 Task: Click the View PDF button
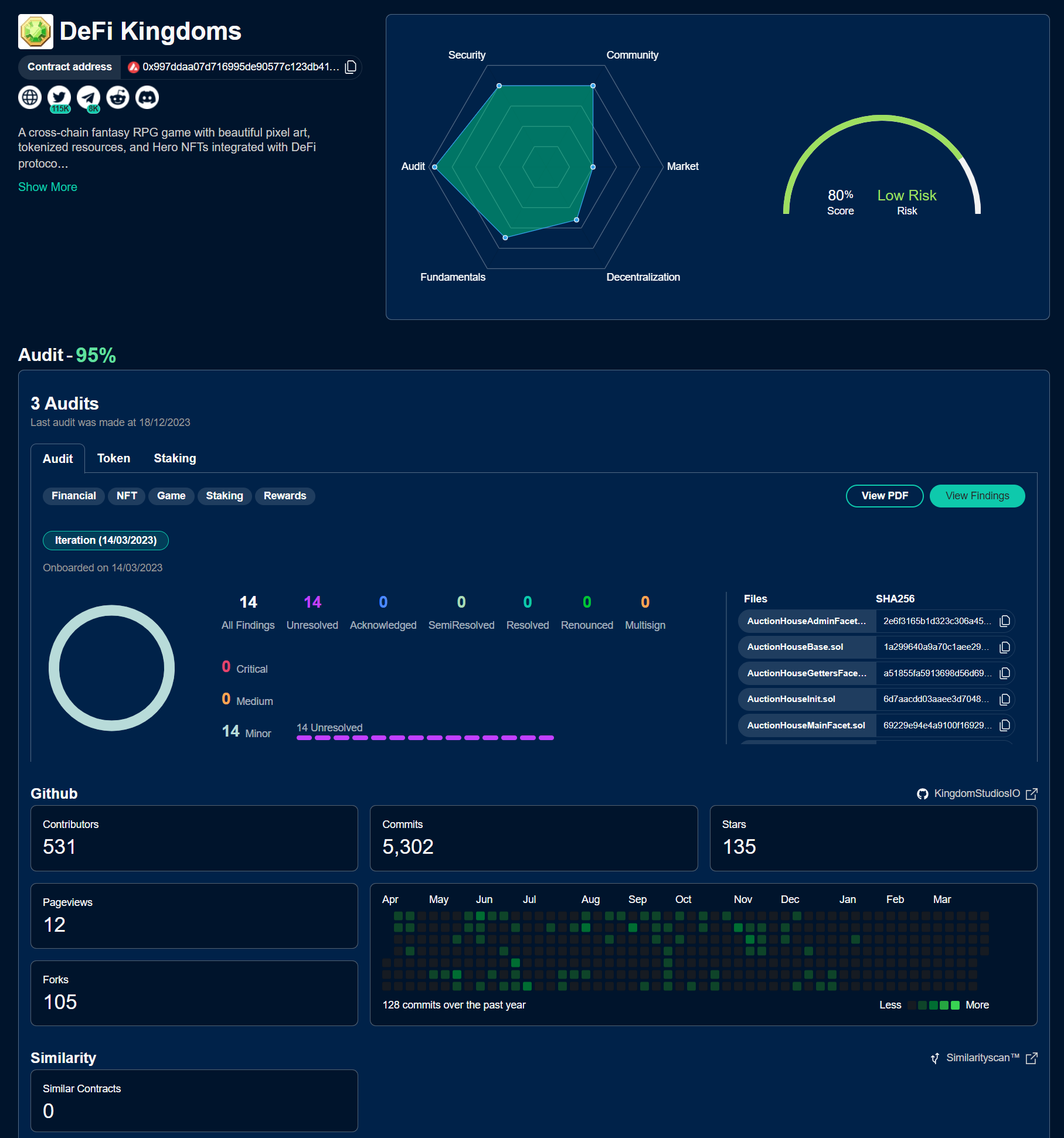pyautogui.click(x=884, y=496)
